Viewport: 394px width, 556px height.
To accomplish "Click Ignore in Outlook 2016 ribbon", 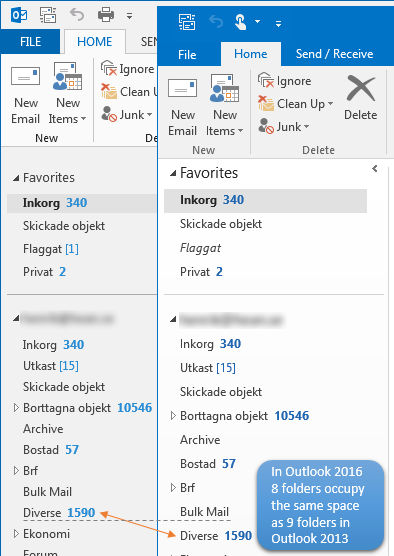I will coord(285,81).
